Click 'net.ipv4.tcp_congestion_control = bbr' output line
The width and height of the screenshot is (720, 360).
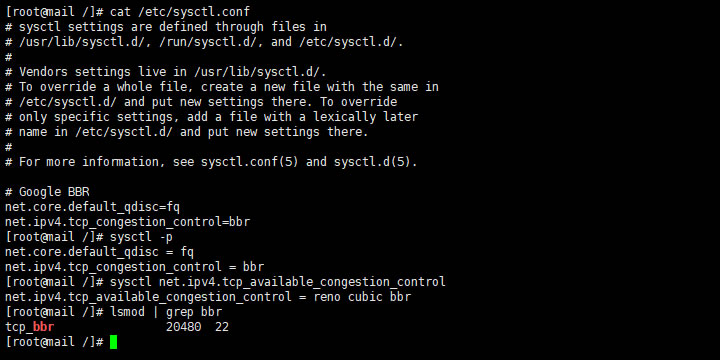pyautogui.click(x=135, y=267)
